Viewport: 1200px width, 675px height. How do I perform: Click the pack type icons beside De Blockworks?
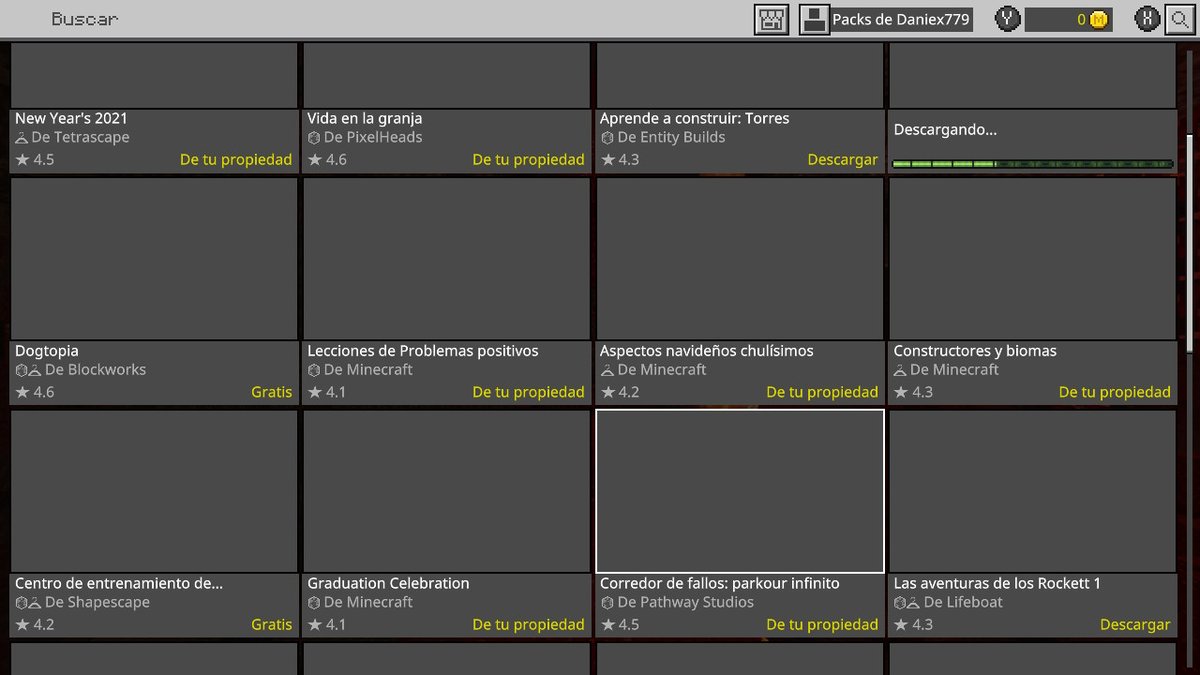[28, 370]
